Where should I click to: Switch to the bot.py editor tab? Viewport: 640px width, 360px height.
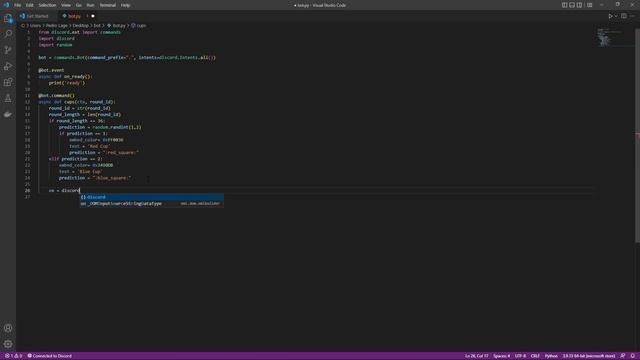[x=74, y=16]
